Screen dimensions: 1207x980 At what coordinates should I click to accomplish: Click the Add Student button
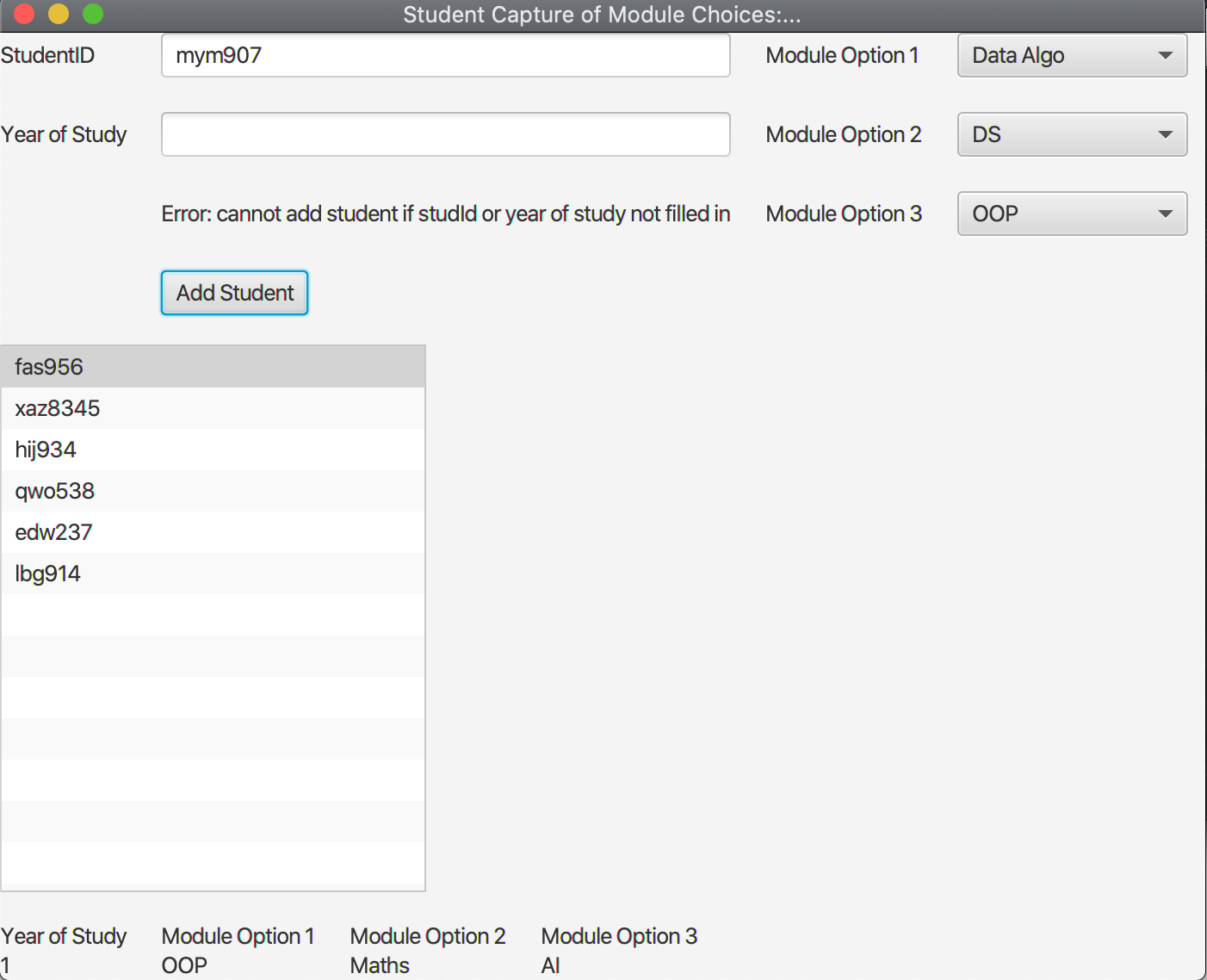(234, 293)
